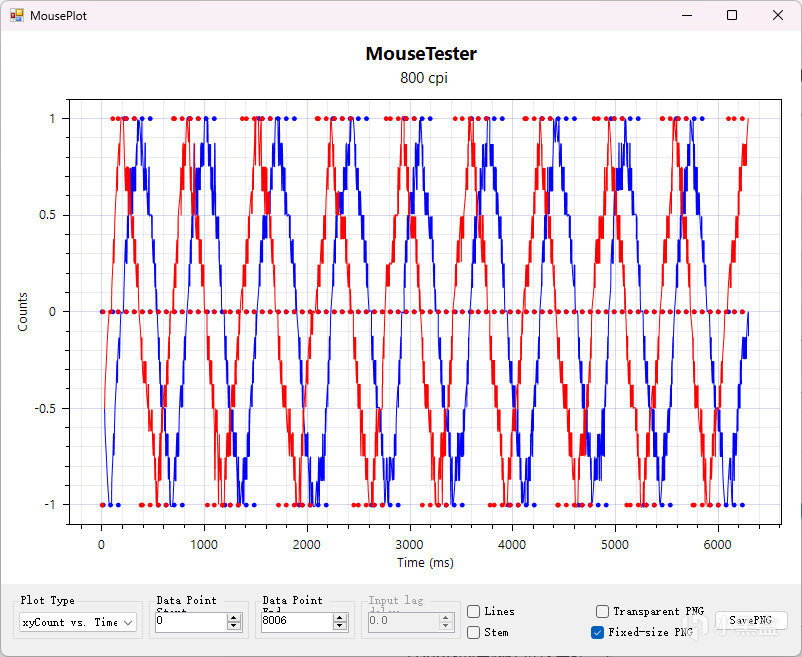Toggle the Transparent PNG checkbox
The height and width of the screenshot is (657, 802).
tap(603, 611)
